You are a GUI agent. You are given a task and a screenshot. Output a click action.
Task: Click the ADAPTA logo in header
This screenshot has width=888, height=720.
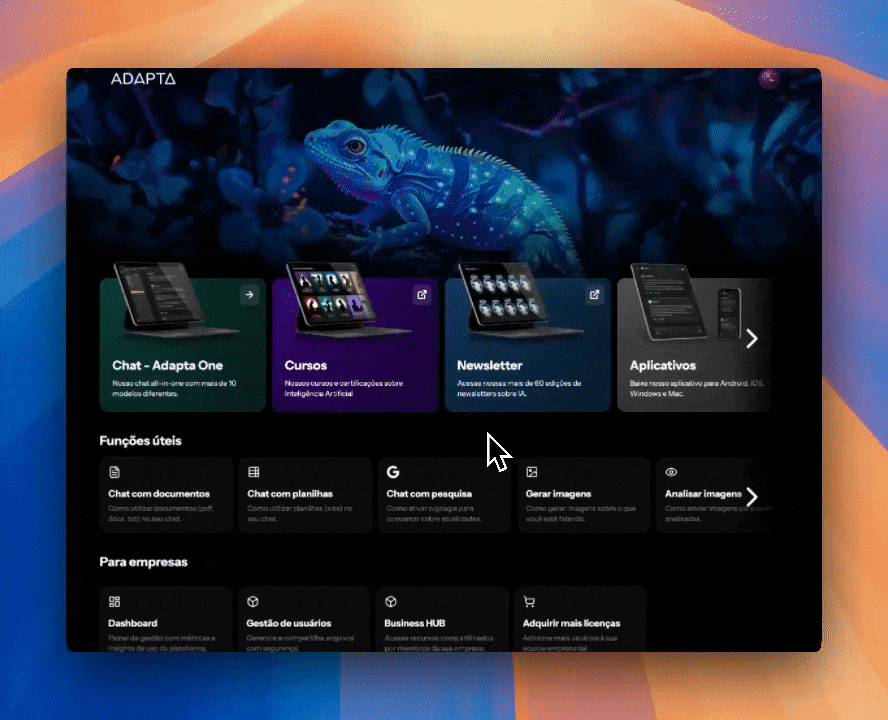143,79
